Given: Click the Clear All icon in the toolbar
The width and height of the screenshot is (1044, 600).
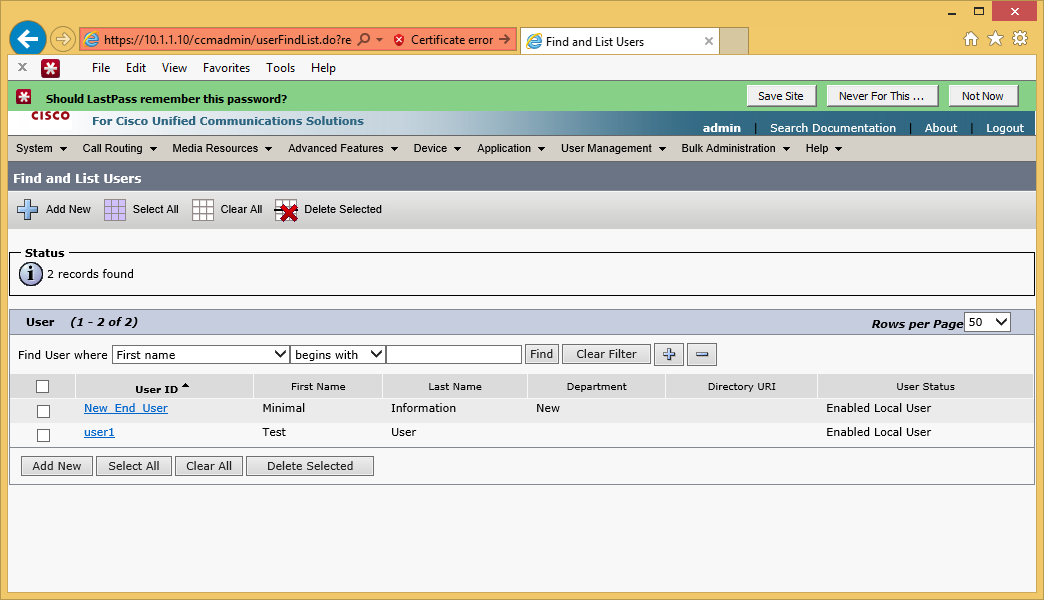Looking at the screenshot, I should 201,209.
